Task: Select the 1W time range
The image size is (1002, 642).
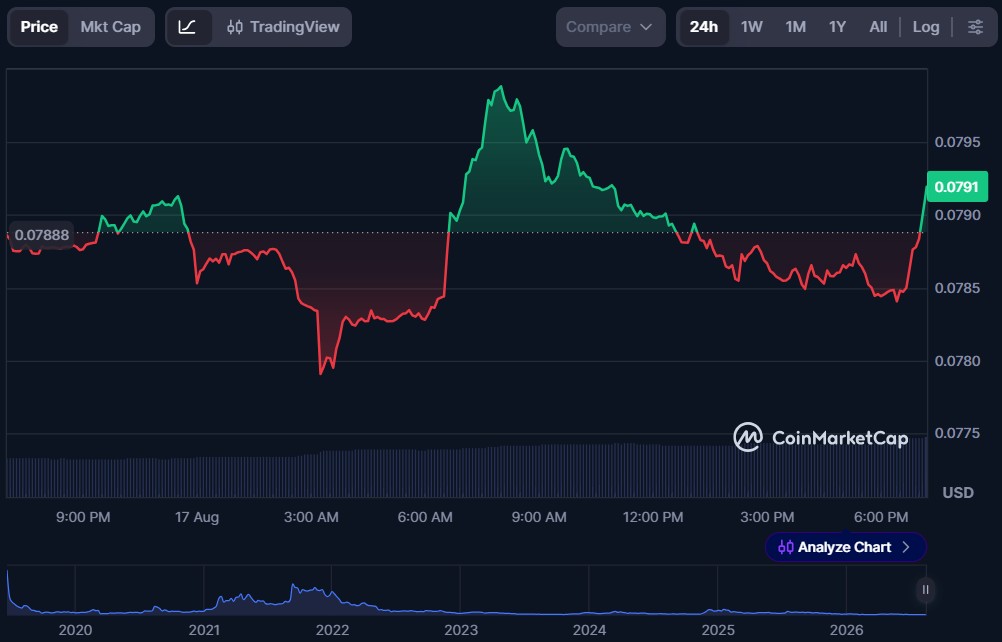Action: [x=752, y=27]
